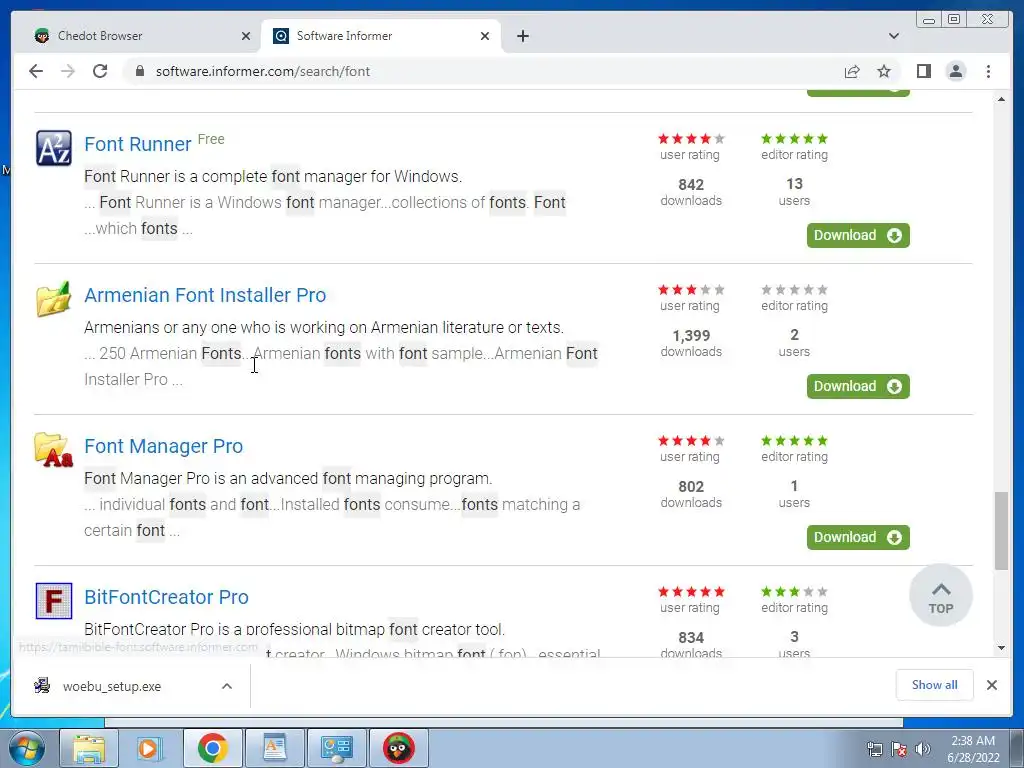
Task: Click the network tray icon
Action: pyautogui.click(x=874, y=749)
